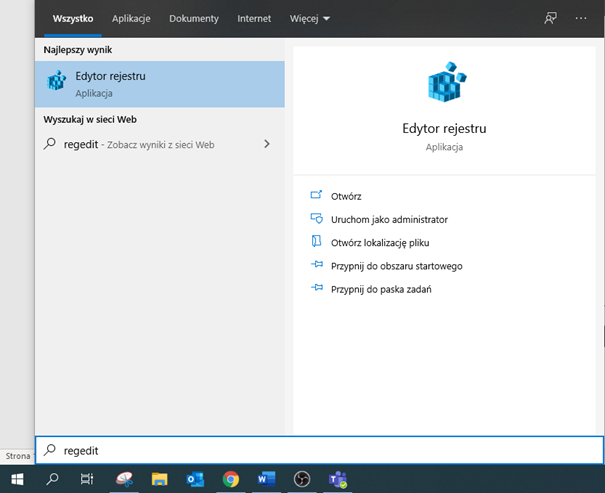Open Outlook from the taskbar
Viewport: 605px width, 493px height.
(194, 479)
